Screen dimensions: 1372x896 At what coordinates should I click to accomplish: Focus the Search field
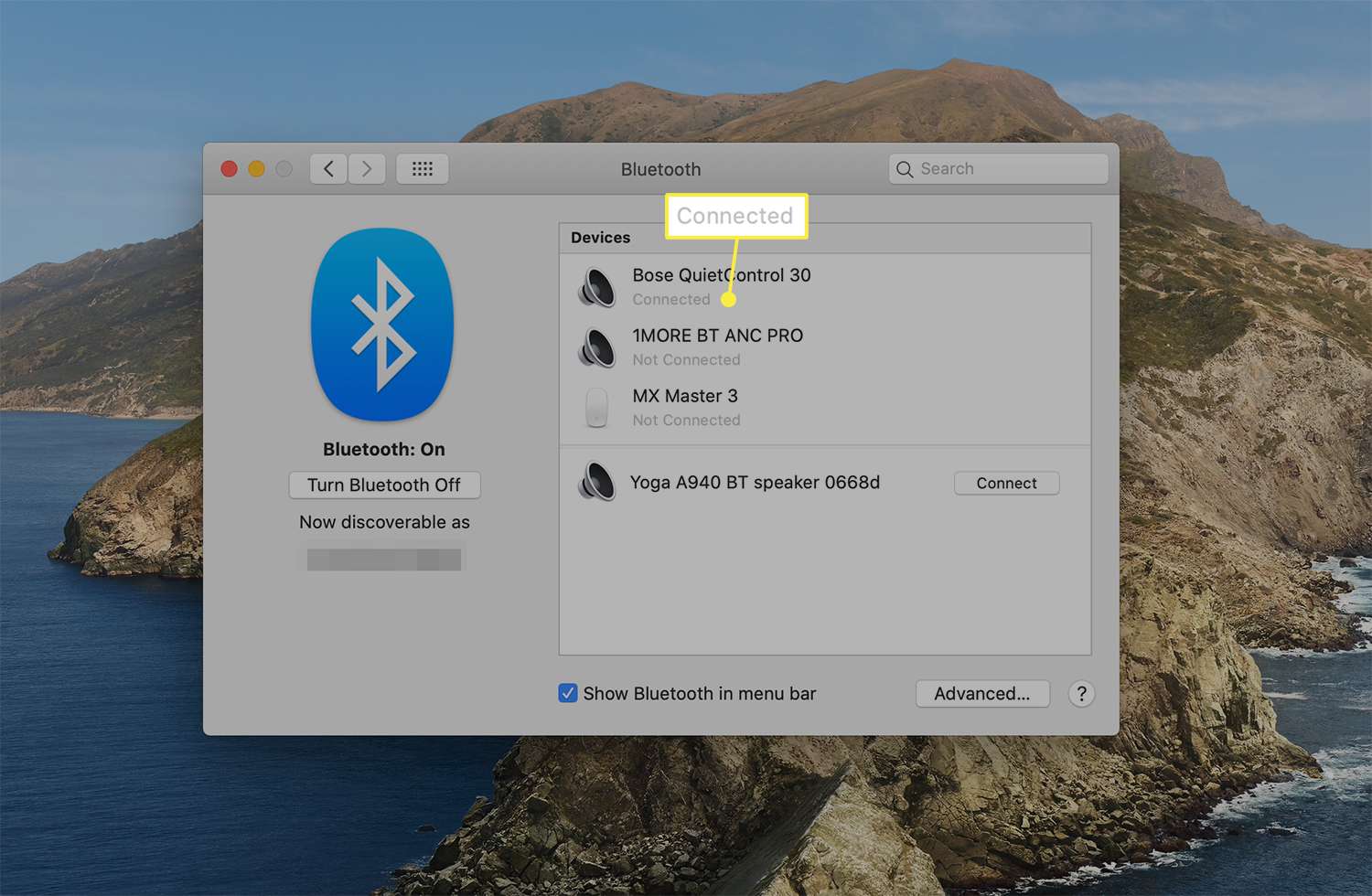pos(999,169)
